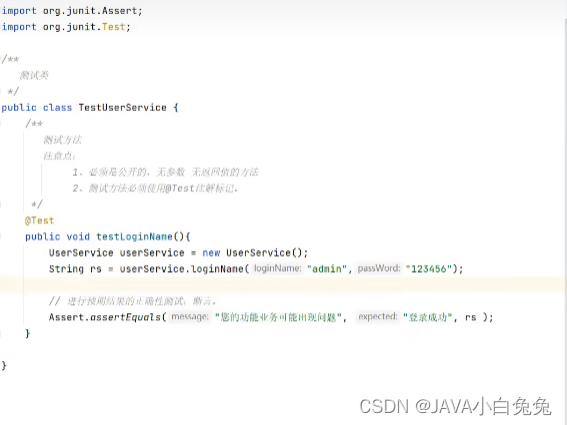Click the testLoginName method name

[135, 237]
